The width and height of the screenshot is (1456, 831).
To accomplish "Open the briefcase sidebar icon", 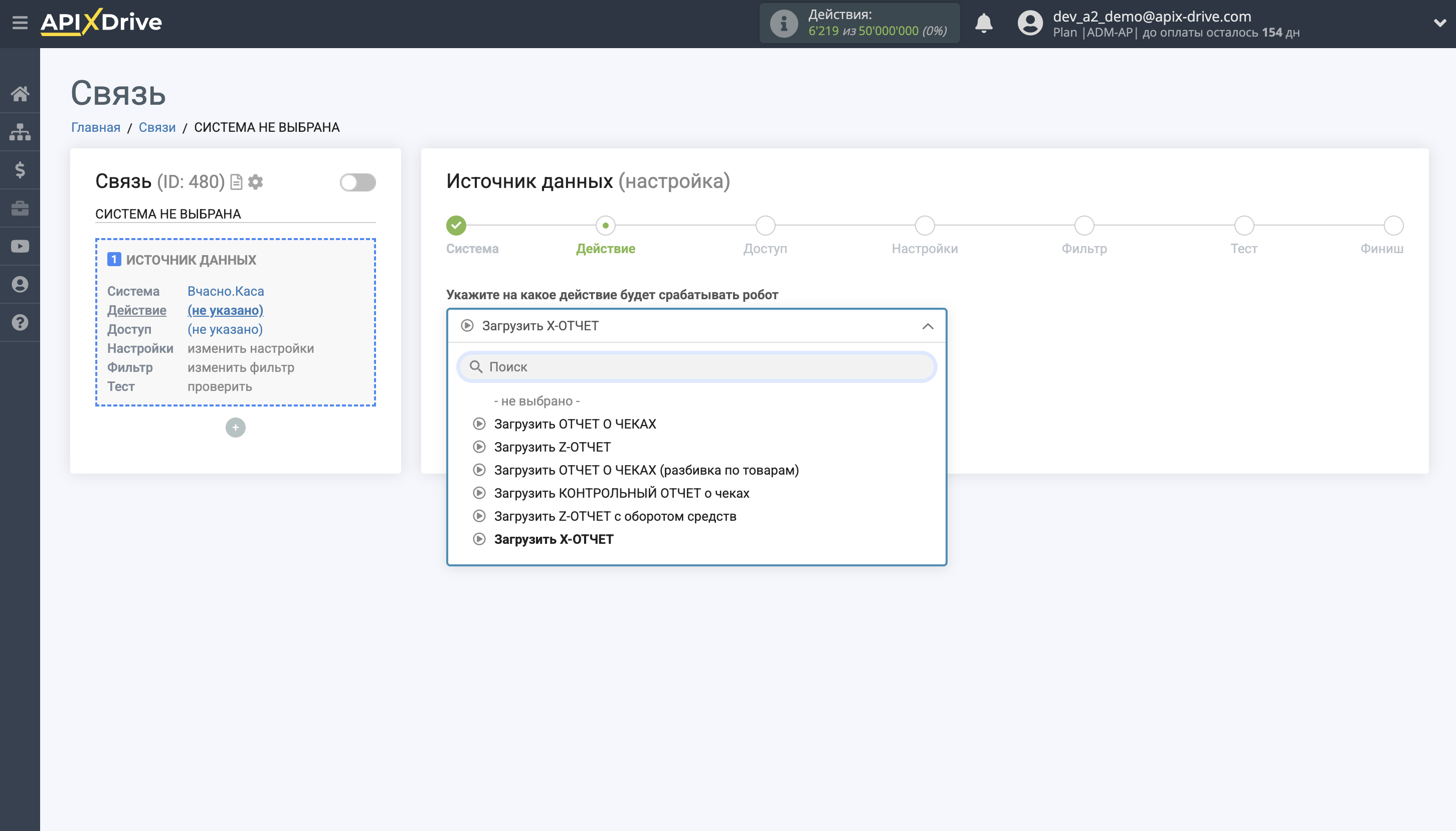I will tap(20, 209).
